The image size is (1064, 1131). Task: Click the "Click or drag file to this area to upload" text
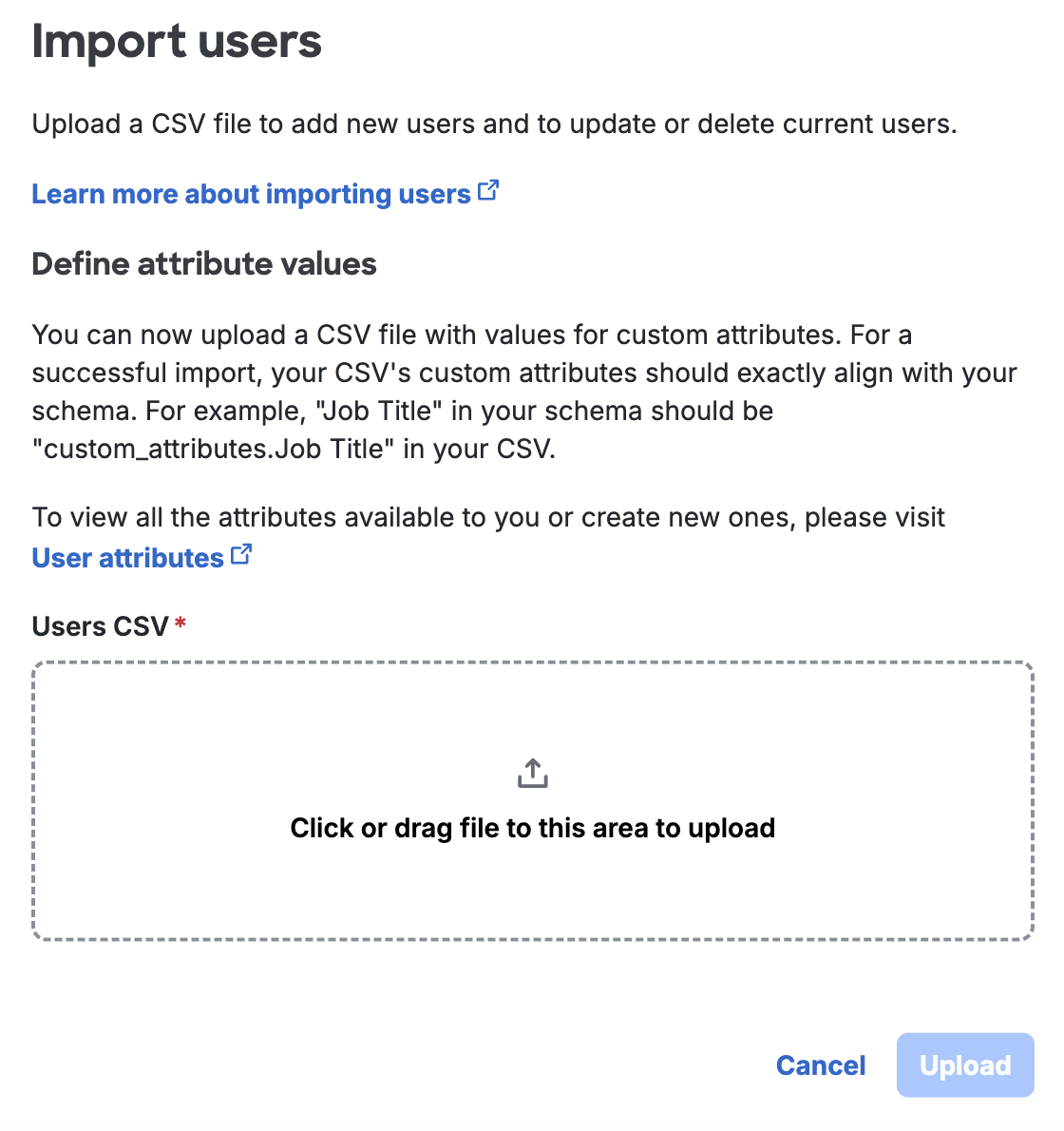pos(533,828)
